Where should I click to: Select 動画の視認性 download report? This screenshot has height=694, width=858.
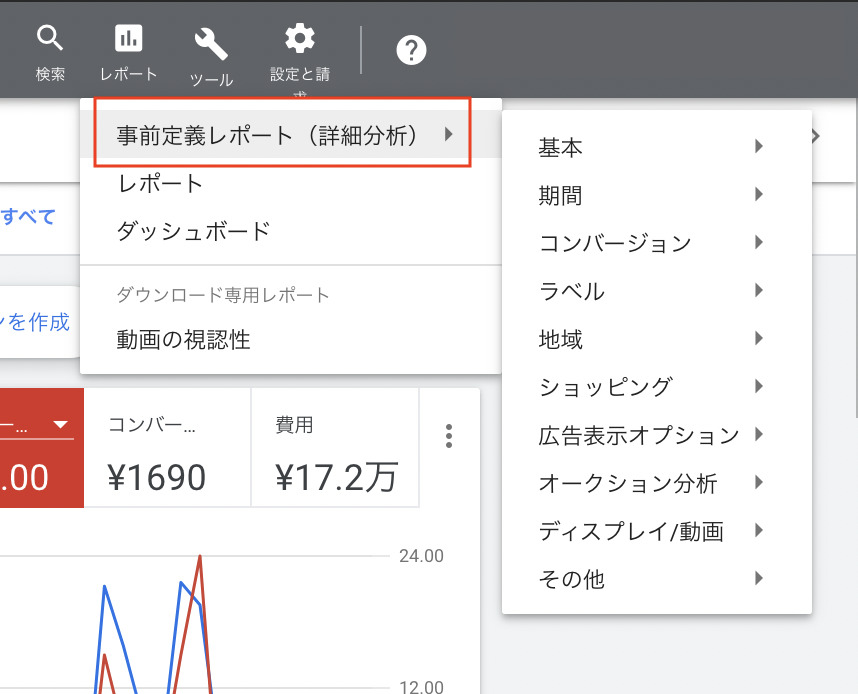coord(183,340)
